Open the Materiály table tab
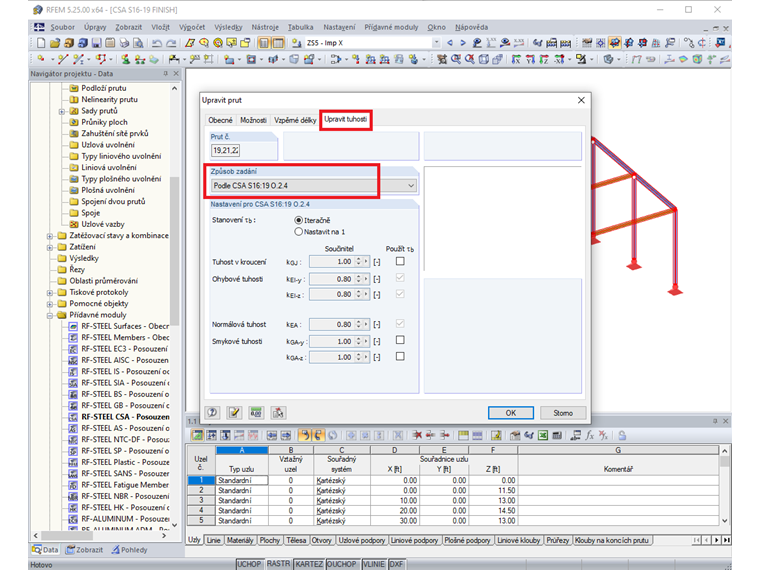 tap(239, 540)
